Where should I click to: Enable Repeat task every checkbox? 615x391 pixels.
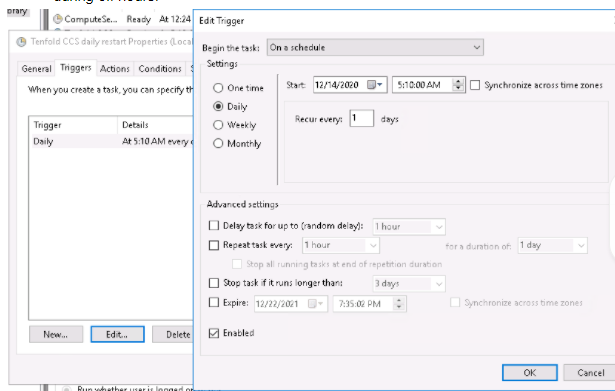coord(214,245)
